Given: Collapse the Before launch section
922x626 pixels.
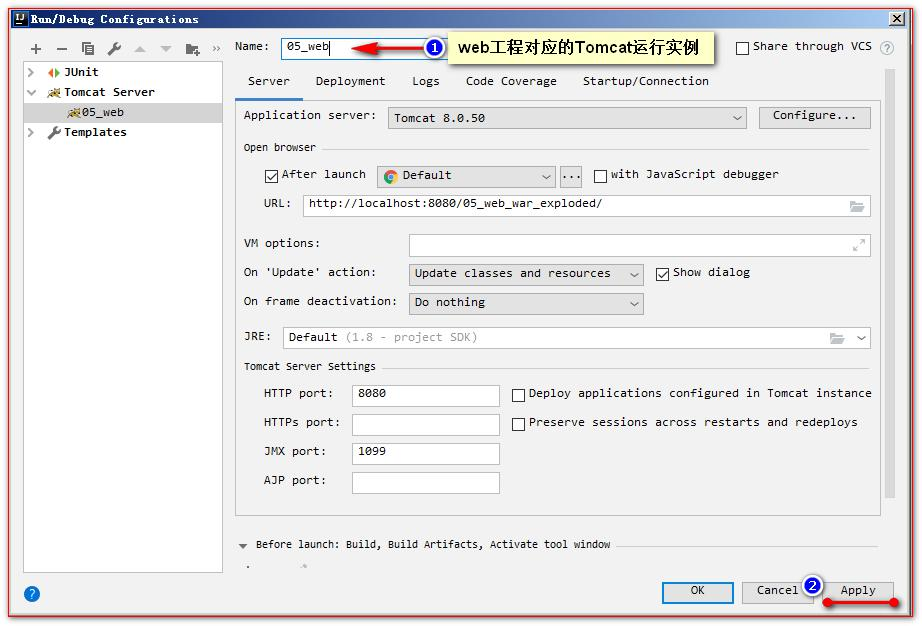Looking at the screenshot, I should (243, 545).
